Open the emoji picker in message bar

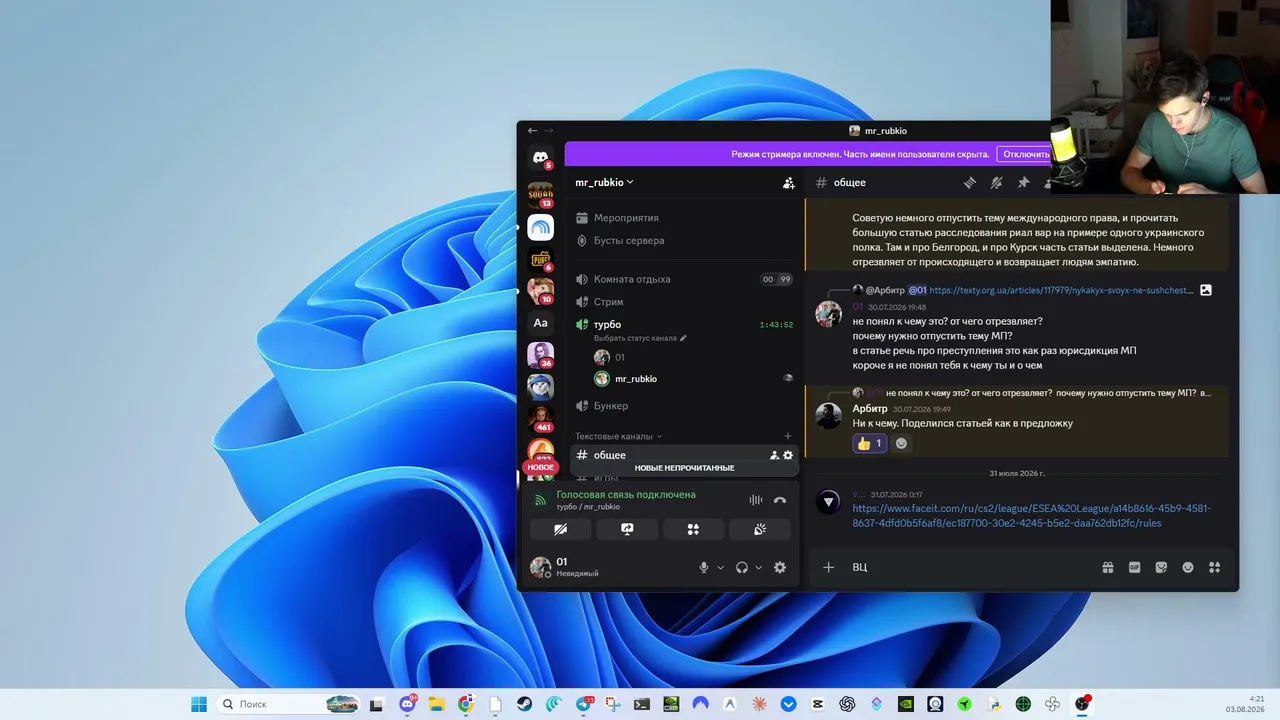tap(1188, 567)
